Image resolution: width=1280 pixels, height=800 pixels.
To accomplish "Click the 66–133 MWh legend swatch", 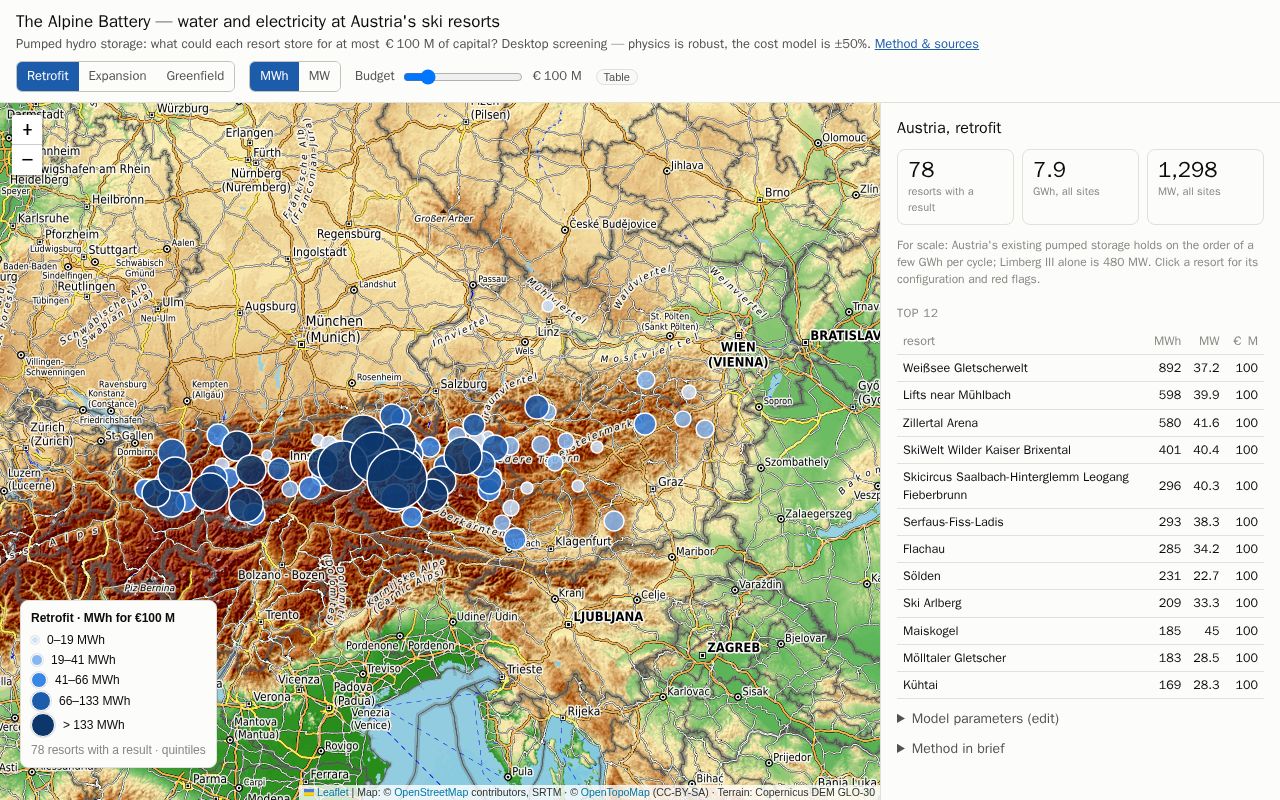I will [x=41, y=701].
